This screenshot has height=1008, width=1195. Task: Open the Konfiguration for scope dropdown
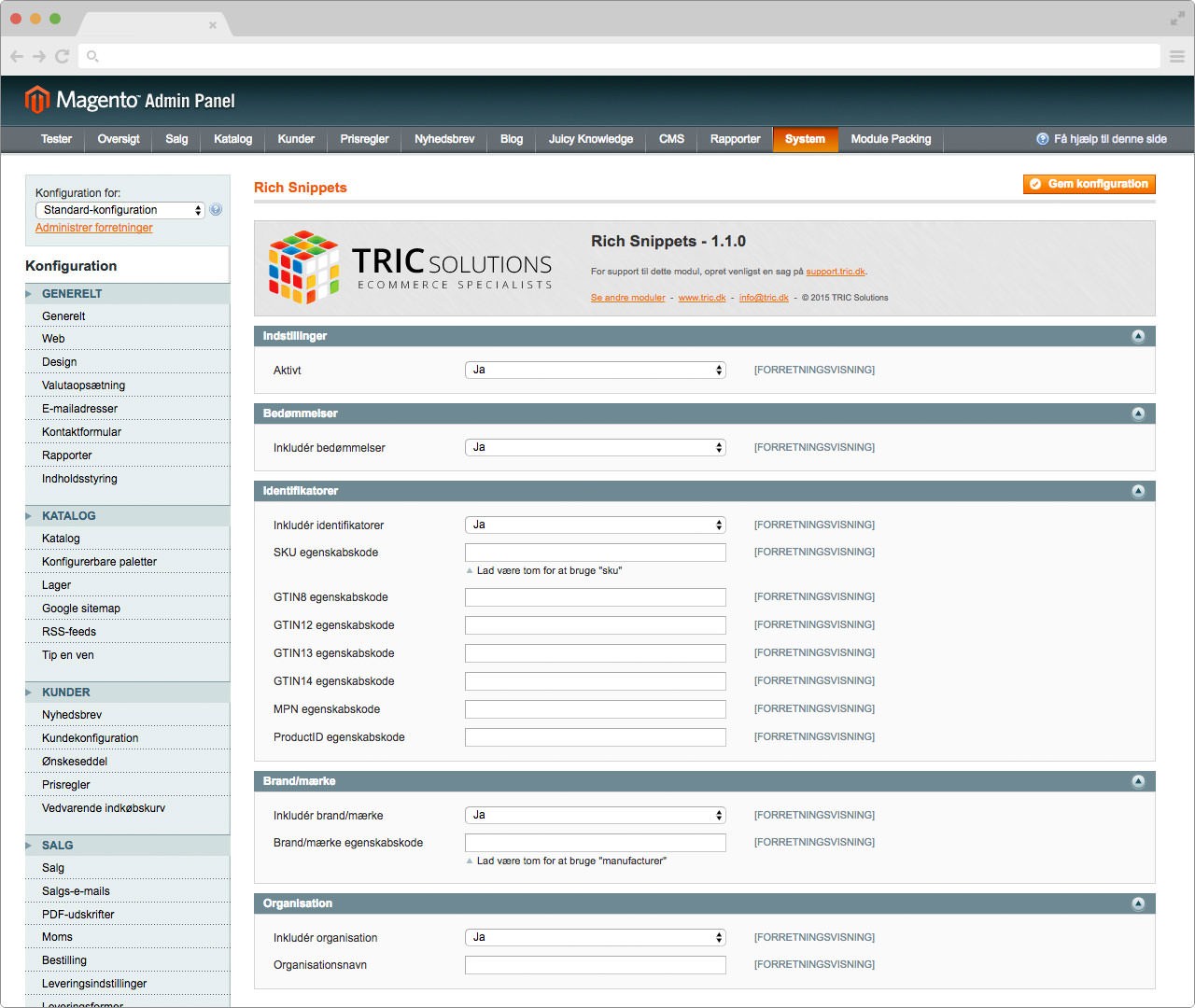pyautogui.click(x=119, y=210)
